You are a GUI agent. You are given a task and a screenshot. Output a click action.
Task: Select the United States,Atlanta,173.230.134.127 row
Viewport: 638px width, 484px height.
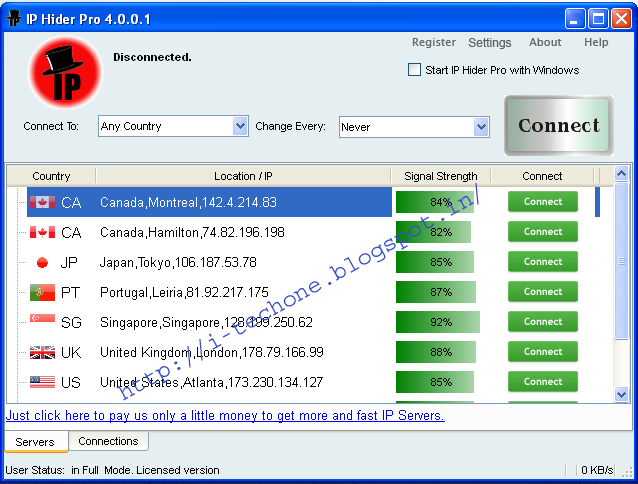coord(210,382)
